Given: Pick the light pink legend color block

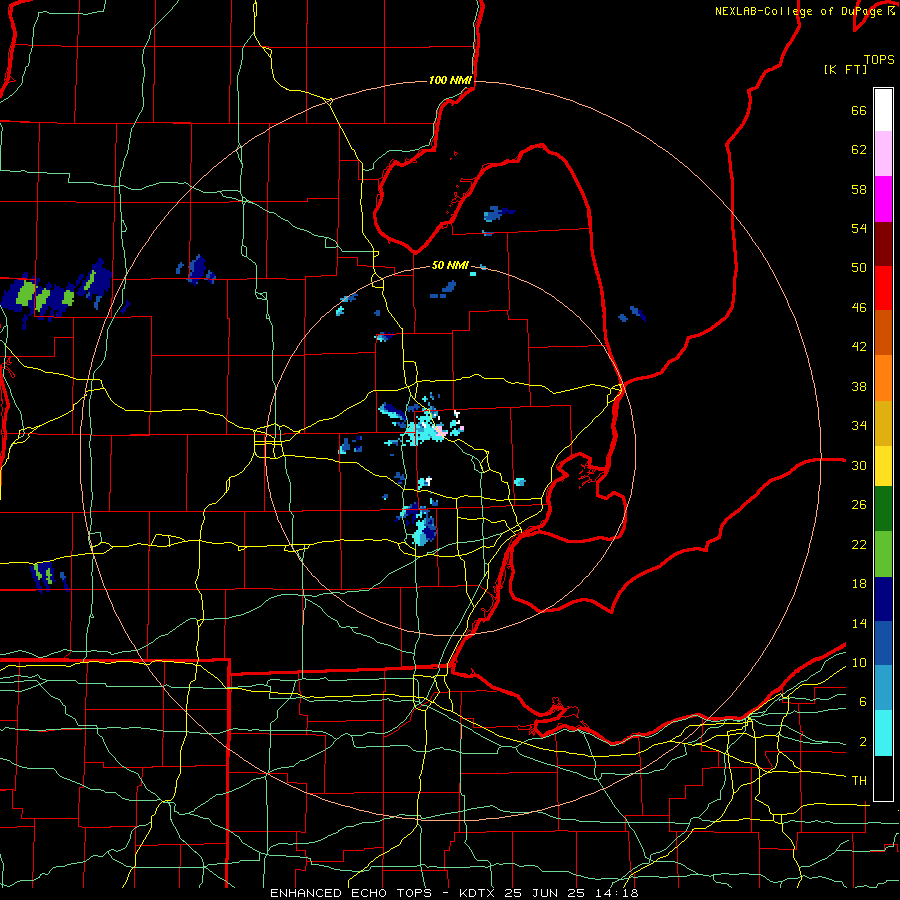Looking at the screenshot, I should coord(883,154).
